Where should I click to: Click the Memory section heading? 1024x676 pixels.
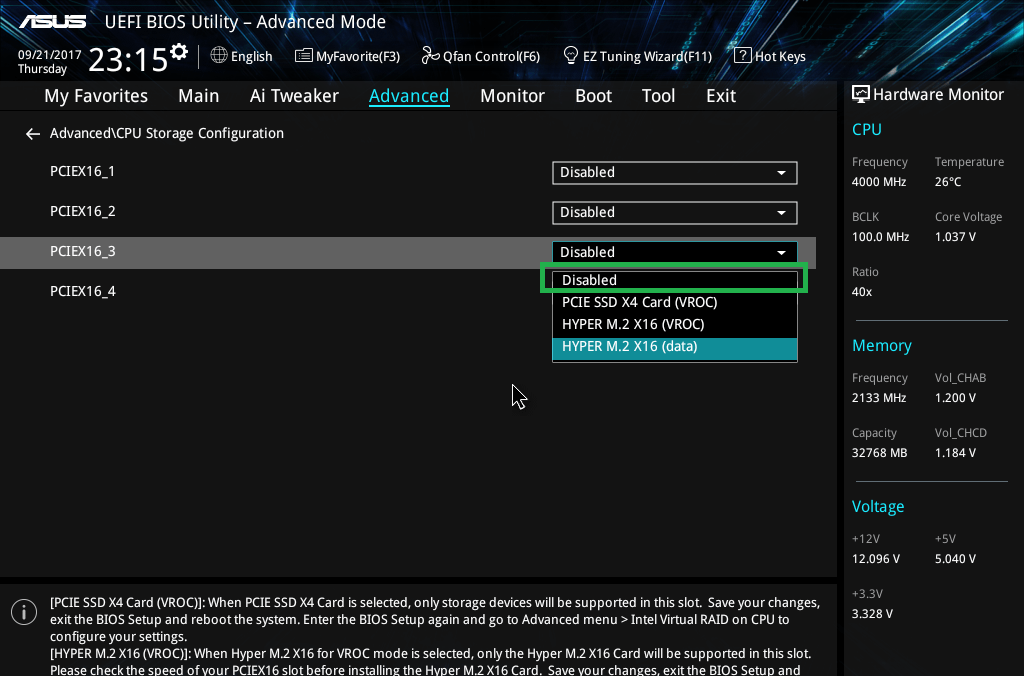pyautogui.click(x=882, y=346)
